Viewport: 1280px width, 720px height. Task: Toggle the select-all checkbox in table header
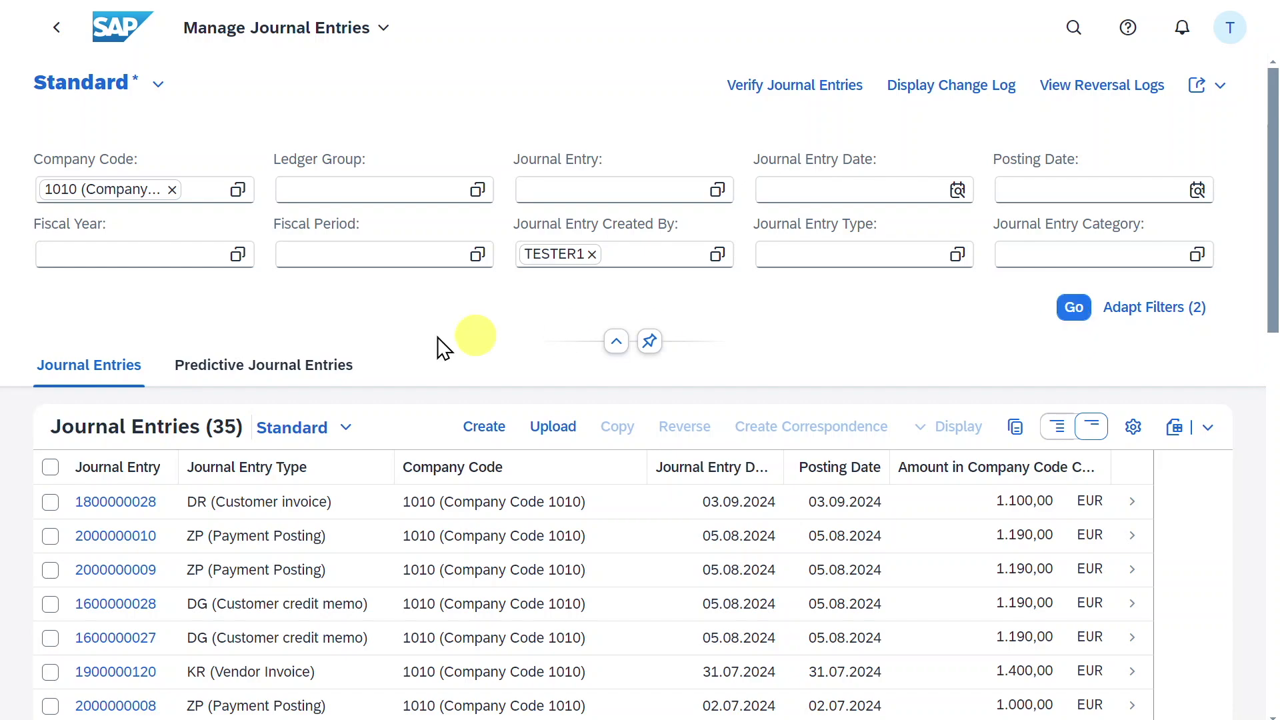tap(50, 467)
